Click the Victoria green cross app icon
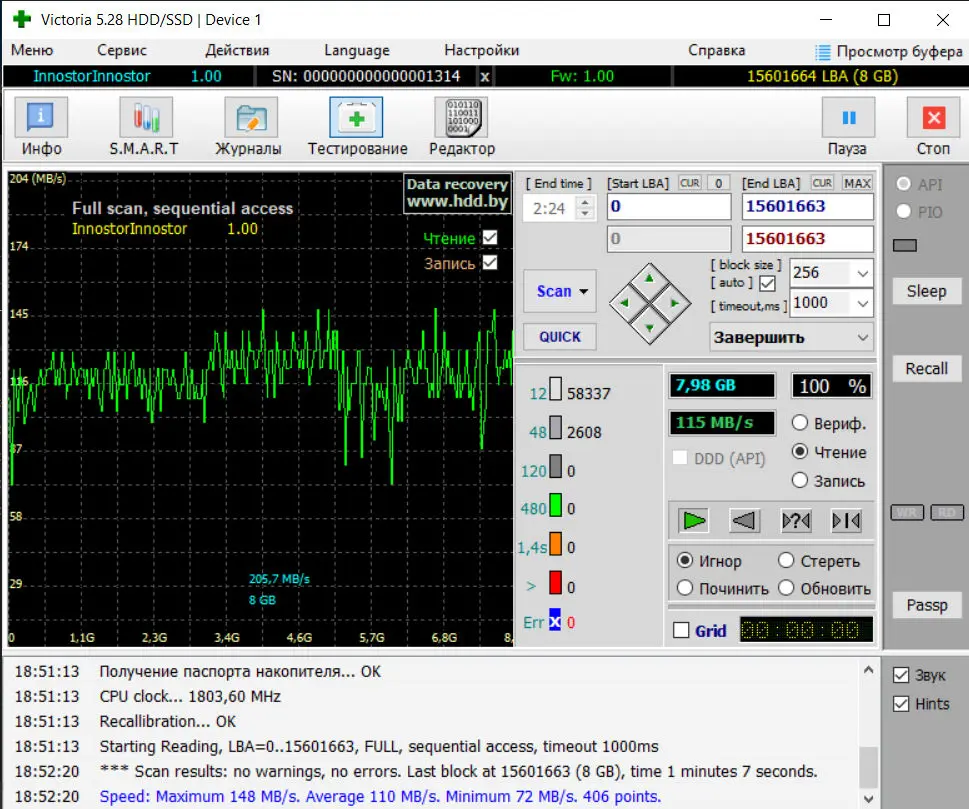 [x=22, y=19]
